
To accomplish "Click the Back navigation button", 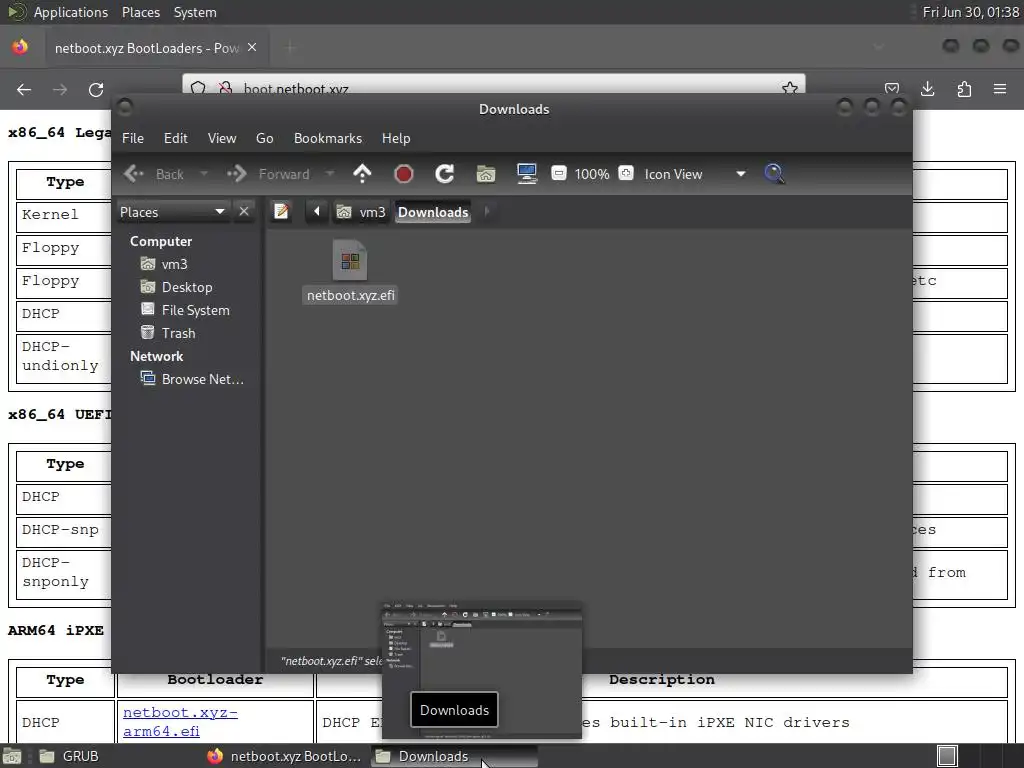I will click(x=154, y=174).
